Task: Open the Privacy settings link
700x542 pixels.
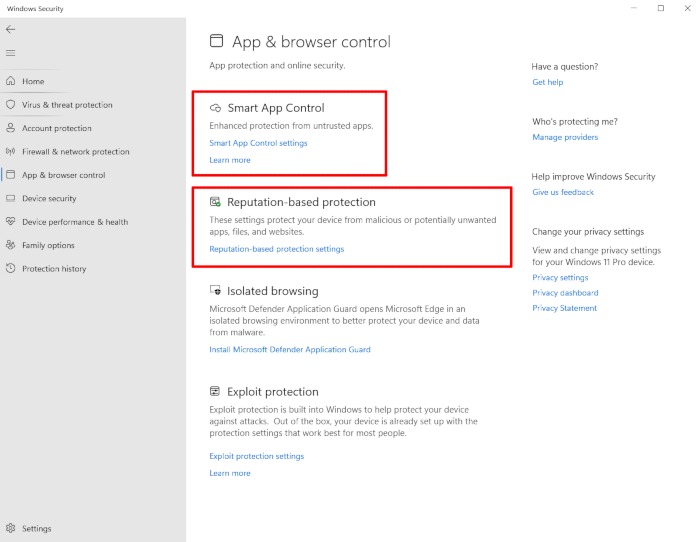Action: point(560,277)
